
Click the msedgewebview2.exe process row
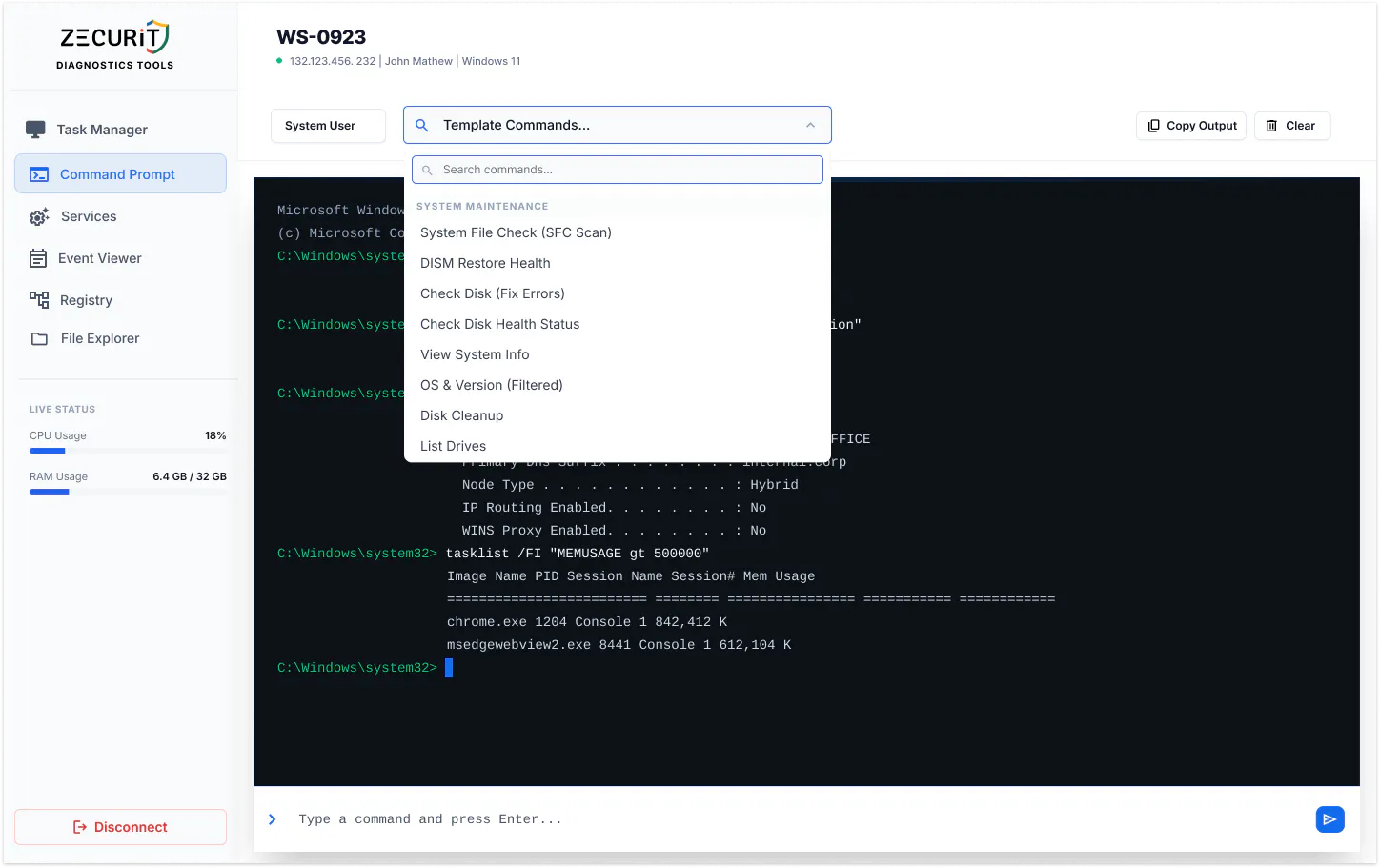coord(619,645)
